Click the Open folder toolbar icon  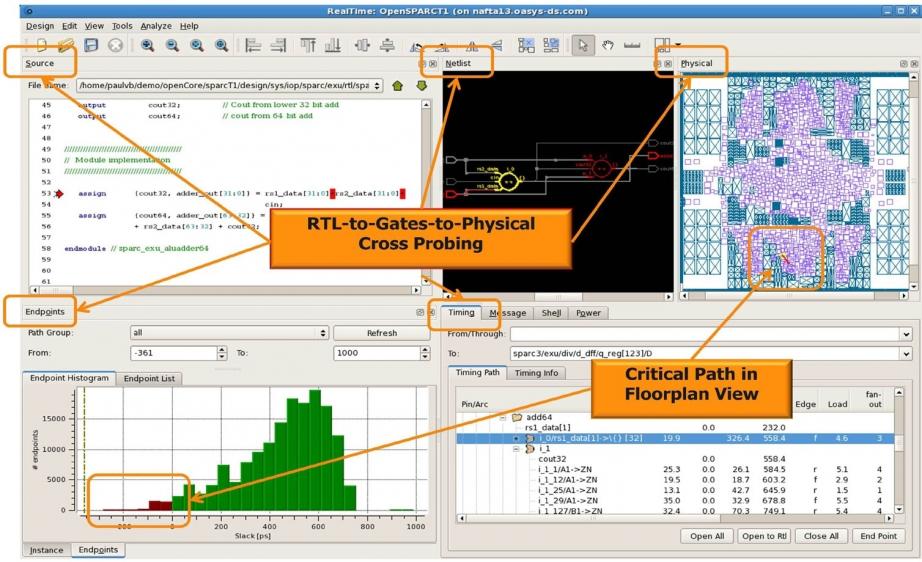point(66,45)
